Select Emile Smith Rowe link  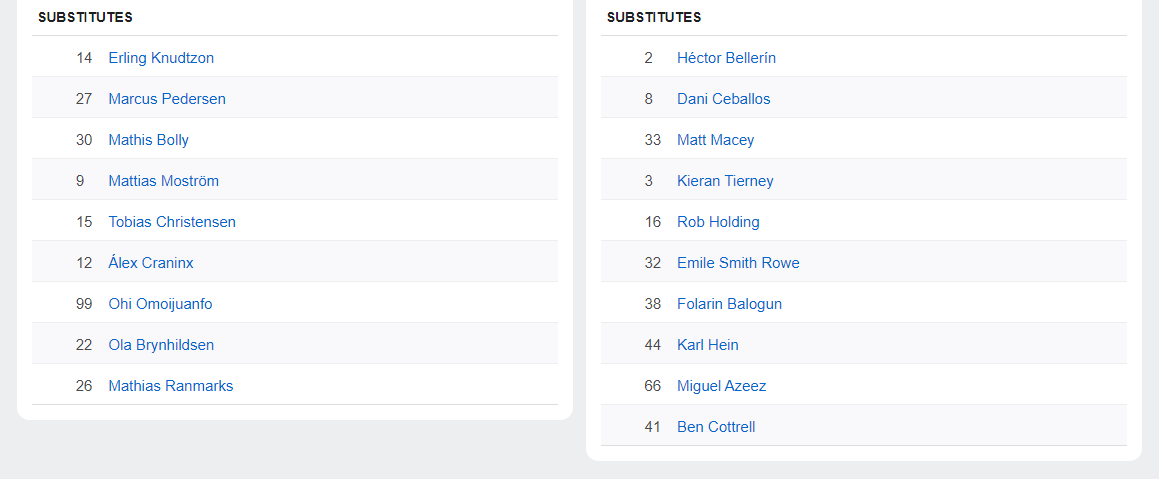pos(738,263)
